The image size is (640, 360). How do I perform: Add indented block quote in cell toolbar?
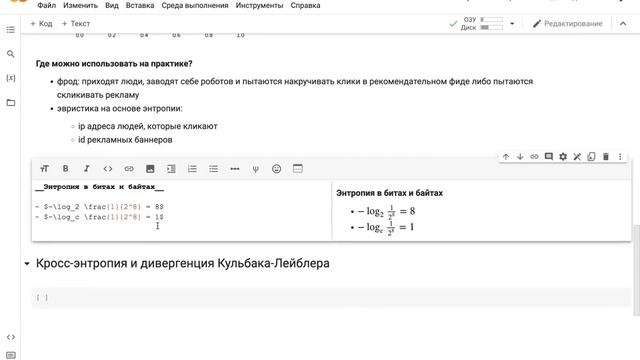coord(171,169)
